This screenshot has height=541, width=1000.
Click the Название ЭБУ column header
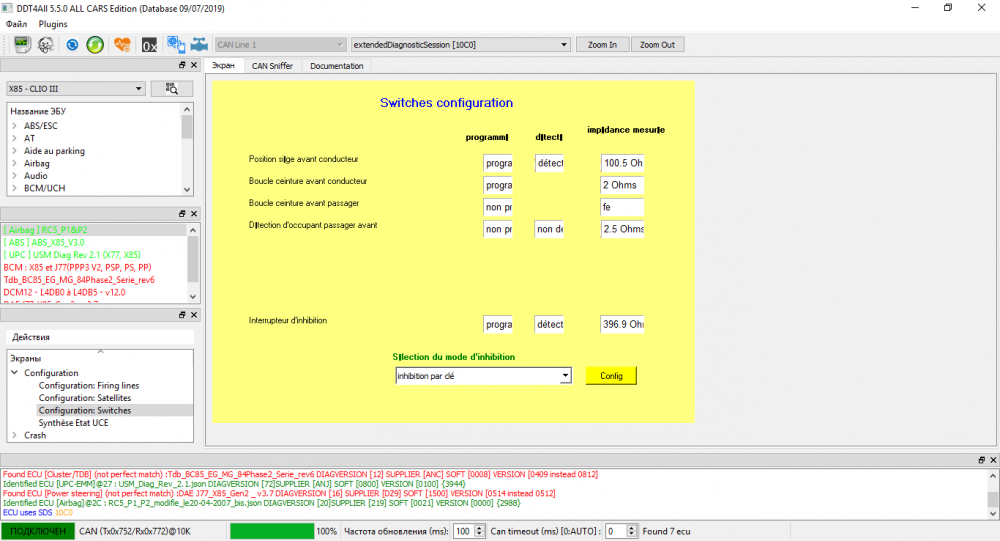(x=38, y=111)
